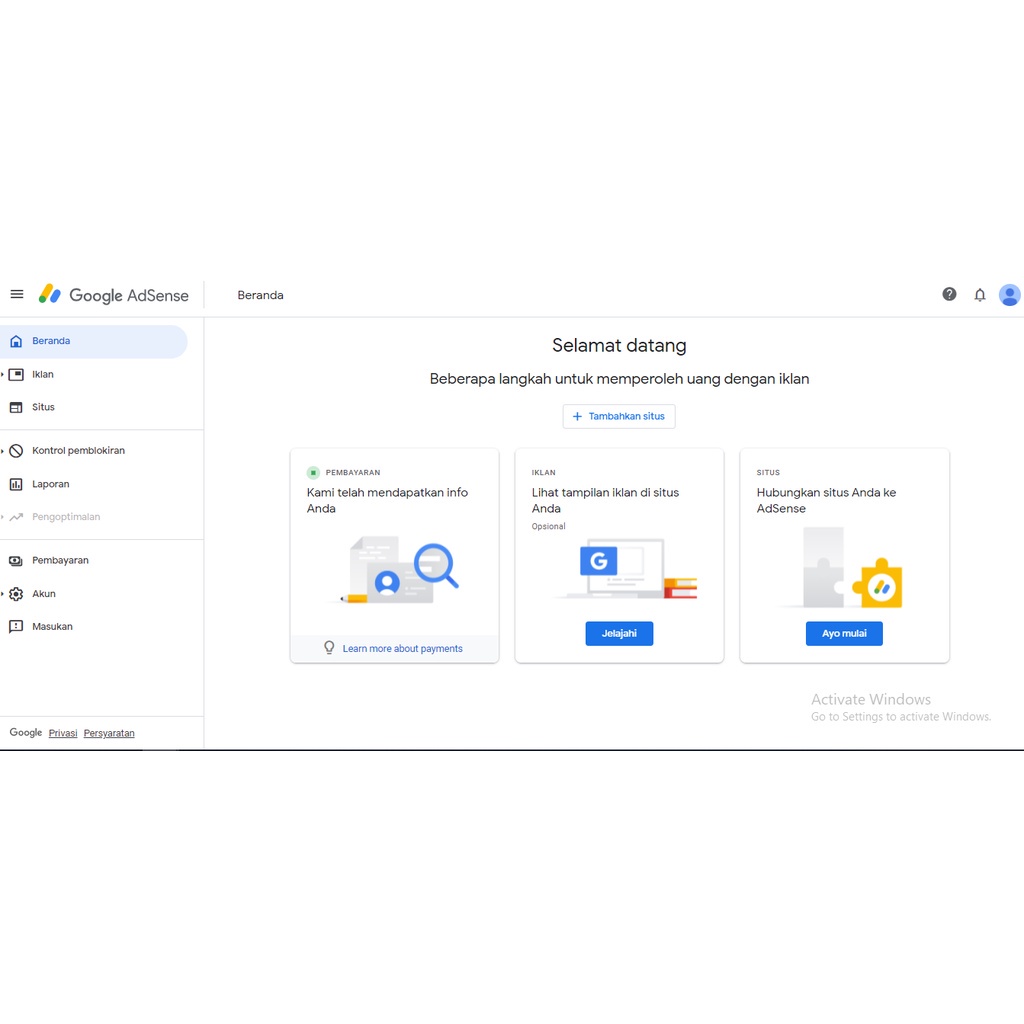
Task: Expand the Iklan section chevron
Action: (3, 374)
